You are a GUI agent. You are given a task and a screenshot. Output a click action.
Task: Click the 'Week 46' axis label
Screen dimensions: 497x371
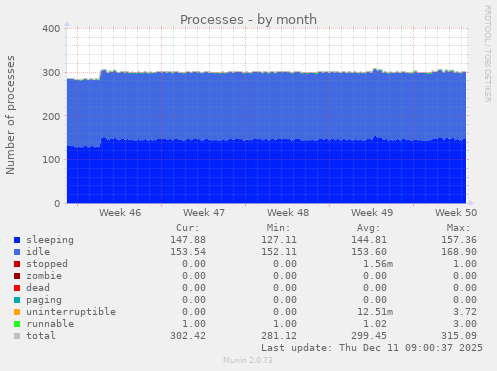120,213
